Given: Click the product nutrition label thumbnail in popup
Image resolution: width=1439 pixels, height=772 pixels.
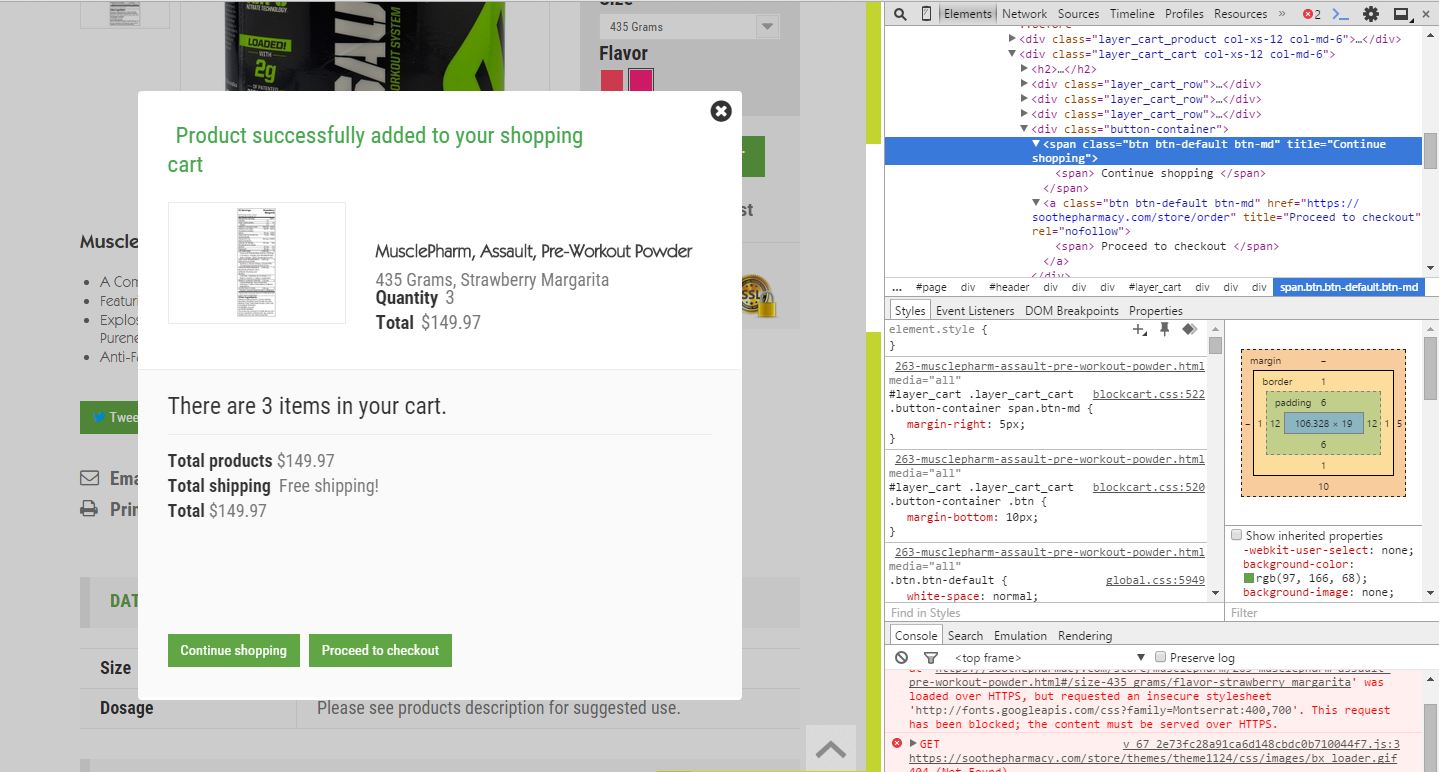Looking at the screenshot, I should tap(257, 263).
